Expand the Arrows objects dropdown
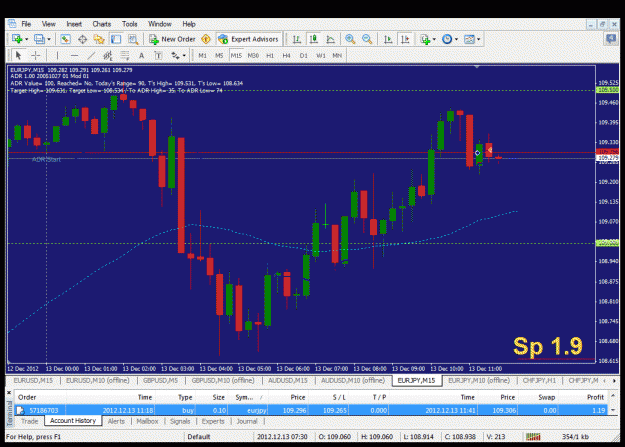This screenshot has width=625, height=447. [x=184, y=55]
